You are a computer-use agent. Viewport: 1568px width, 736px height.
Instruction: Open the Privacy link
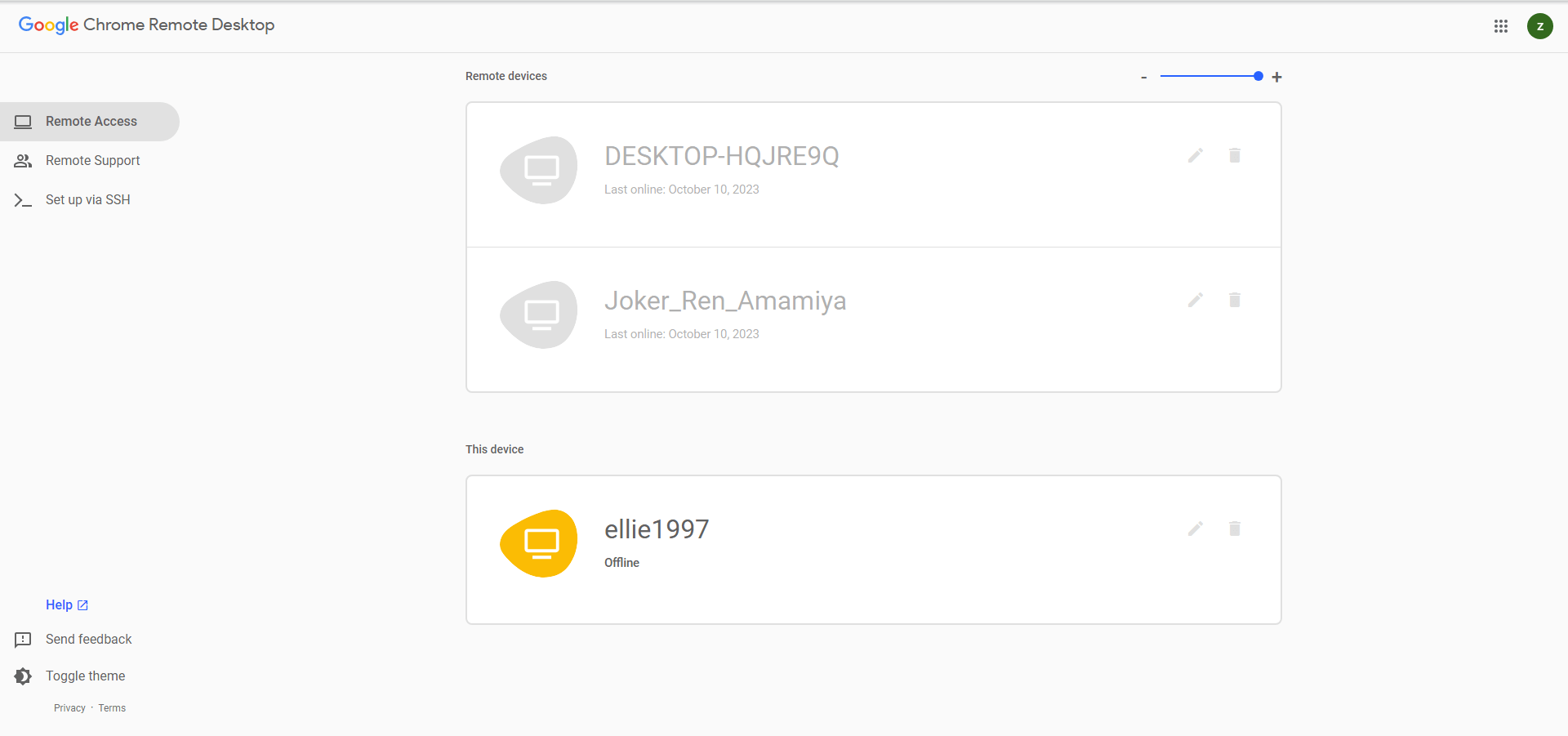pyautogui.click(x=69, y=708)
